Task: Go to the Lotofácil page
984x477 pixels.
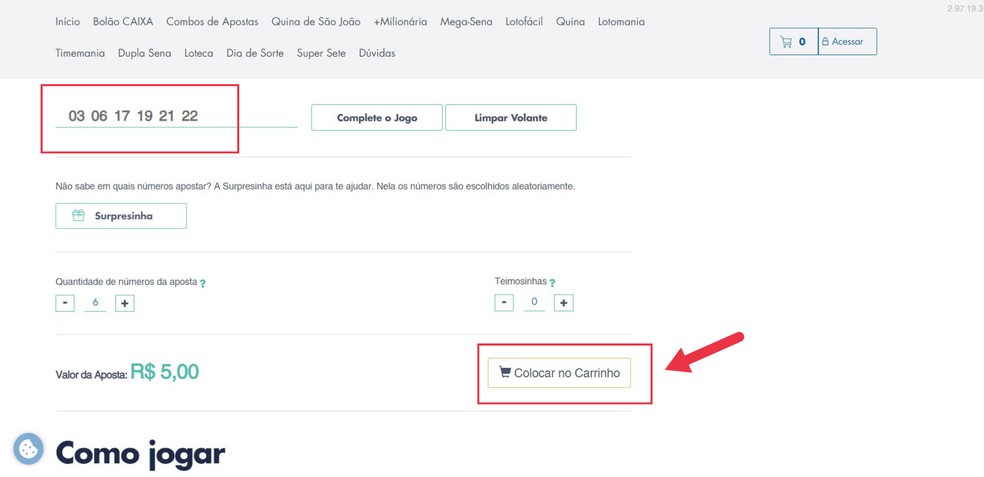Action: click(524, 22)
